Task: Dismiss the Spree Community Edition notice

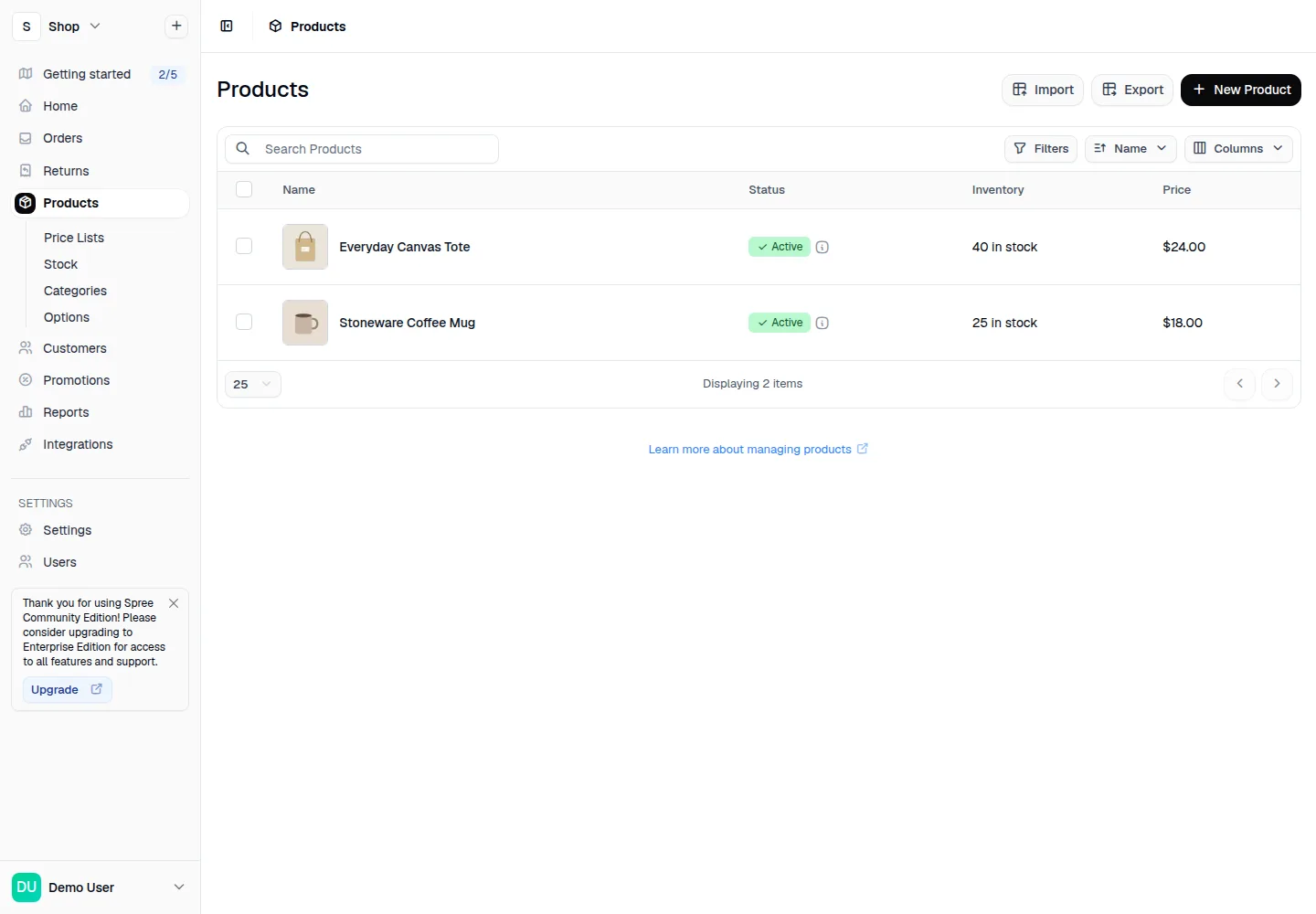Action: click(x=174, y=603)
